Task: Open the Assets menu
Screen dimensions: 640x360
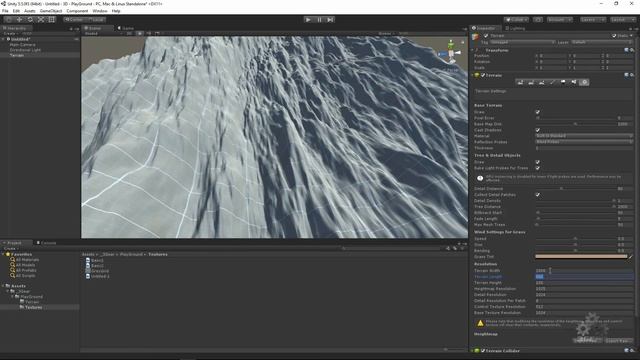Action: 30,11
